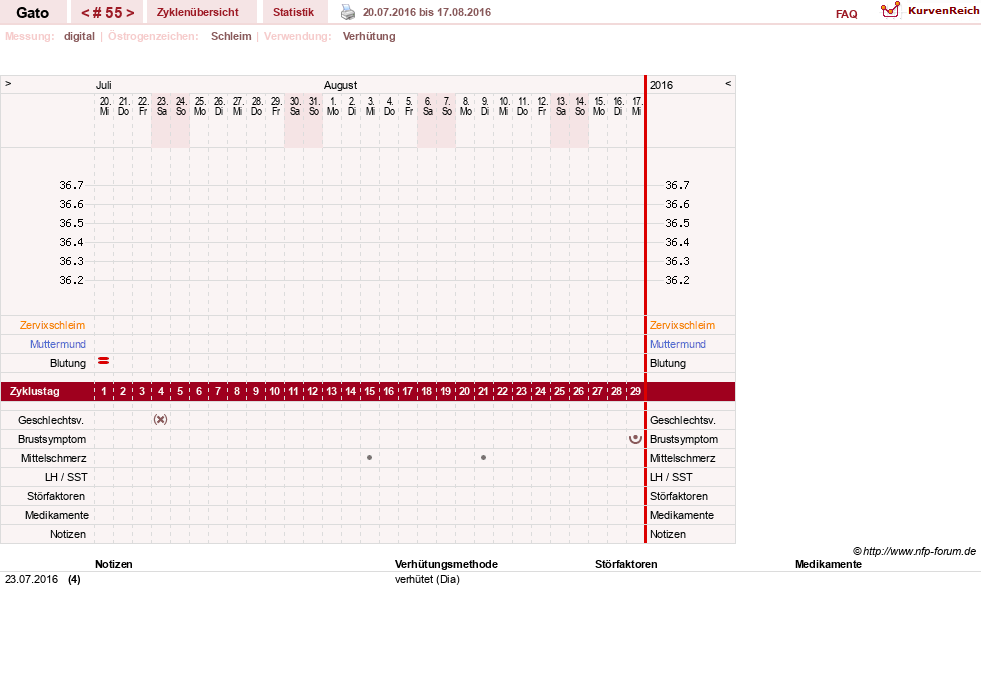Click the Gato tab
Screen dimensions: 981x683
[x=33, y=13]
